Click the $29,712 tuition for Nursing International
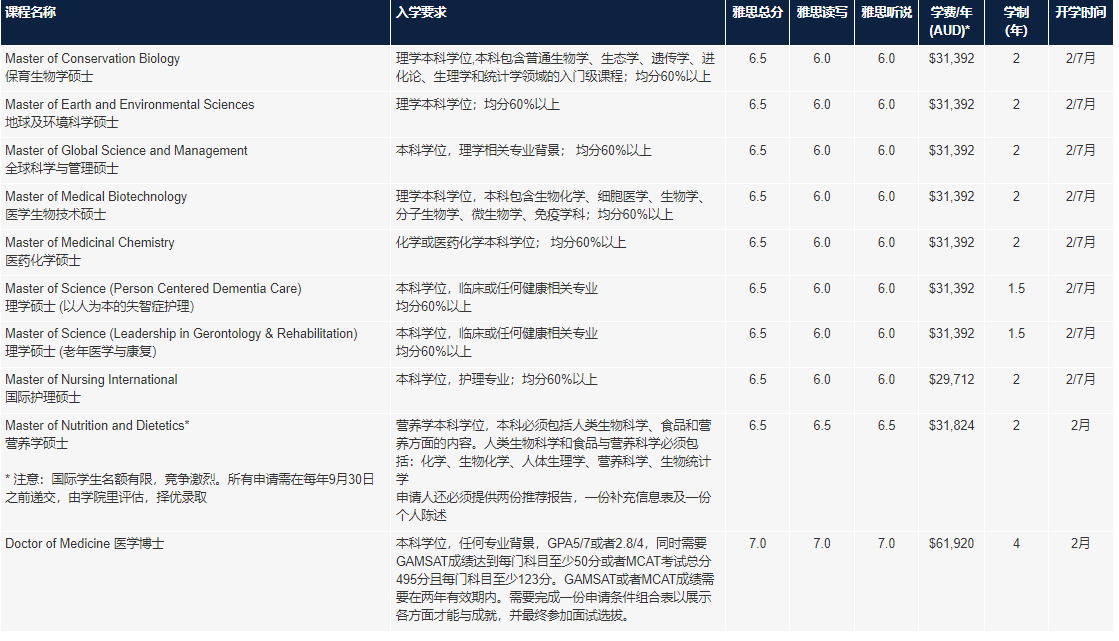The image size is (1119, 641). coord(951,380)
